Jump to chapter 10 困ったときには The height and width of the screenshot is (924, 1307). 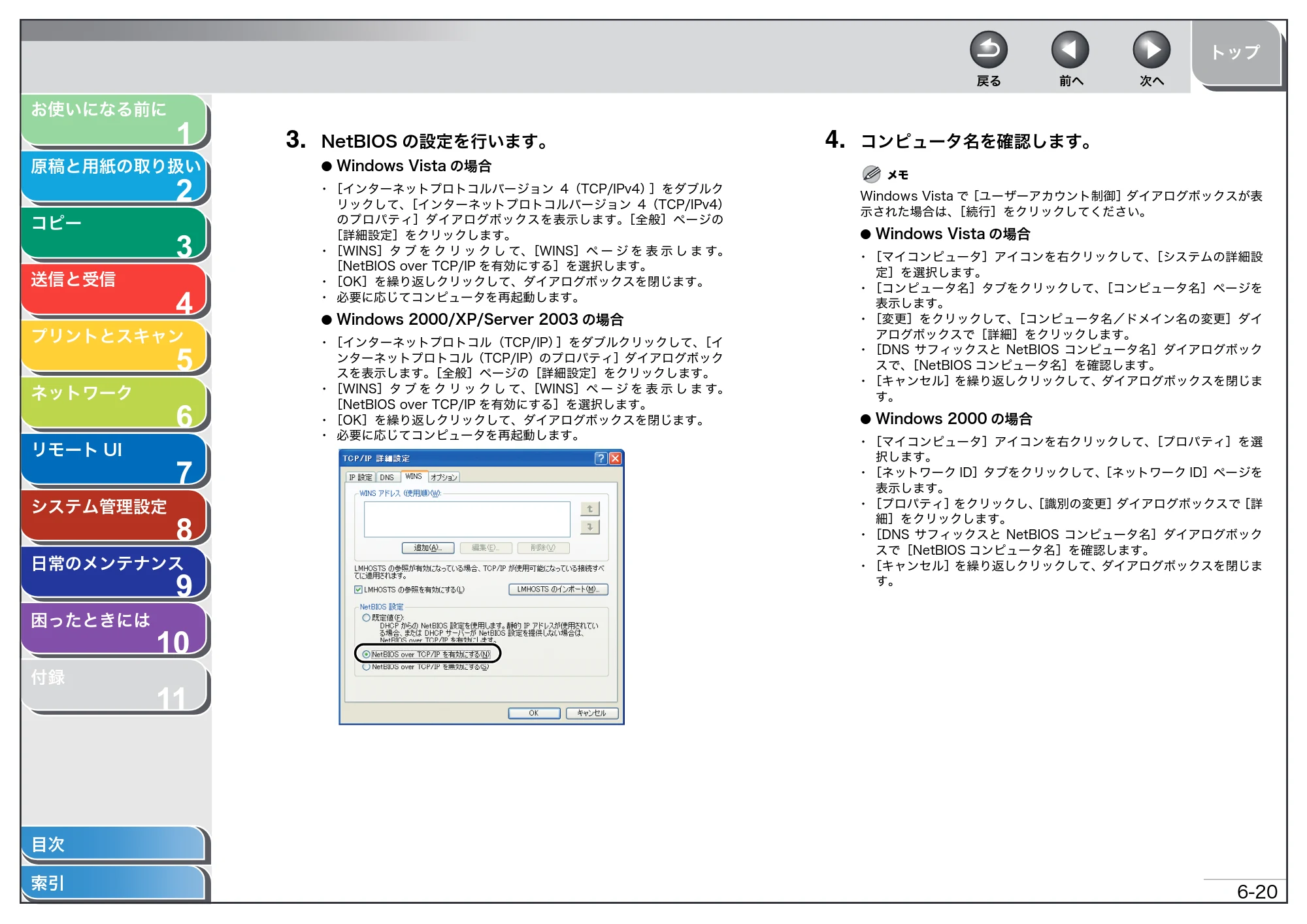[114, 630]
